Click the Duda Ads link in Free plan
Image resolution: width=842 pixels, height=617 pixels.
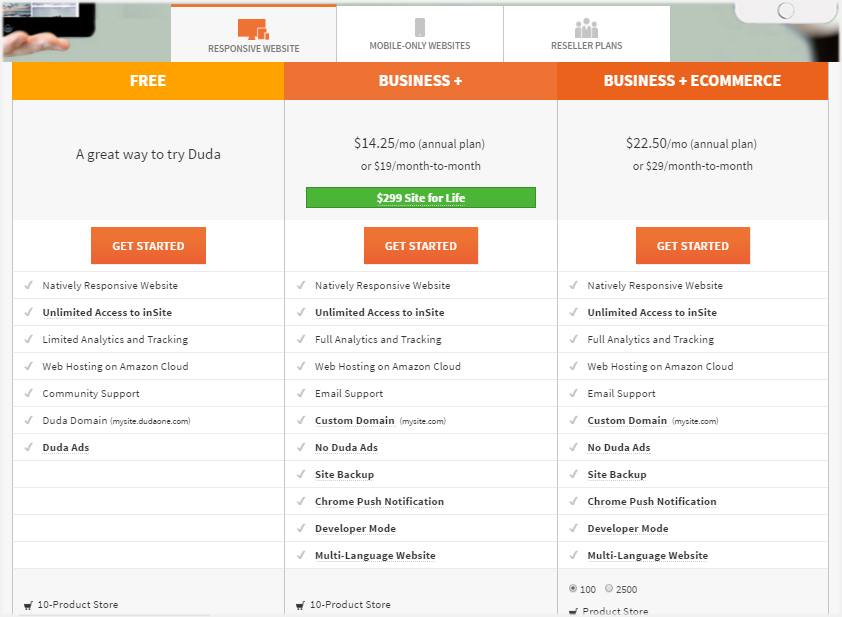tap(66, 447)
